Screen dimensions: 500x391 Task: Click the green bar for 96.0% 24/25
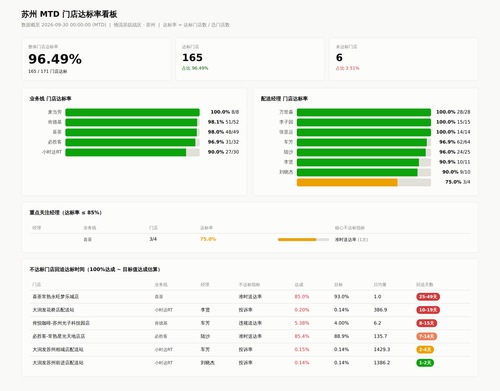361,152
